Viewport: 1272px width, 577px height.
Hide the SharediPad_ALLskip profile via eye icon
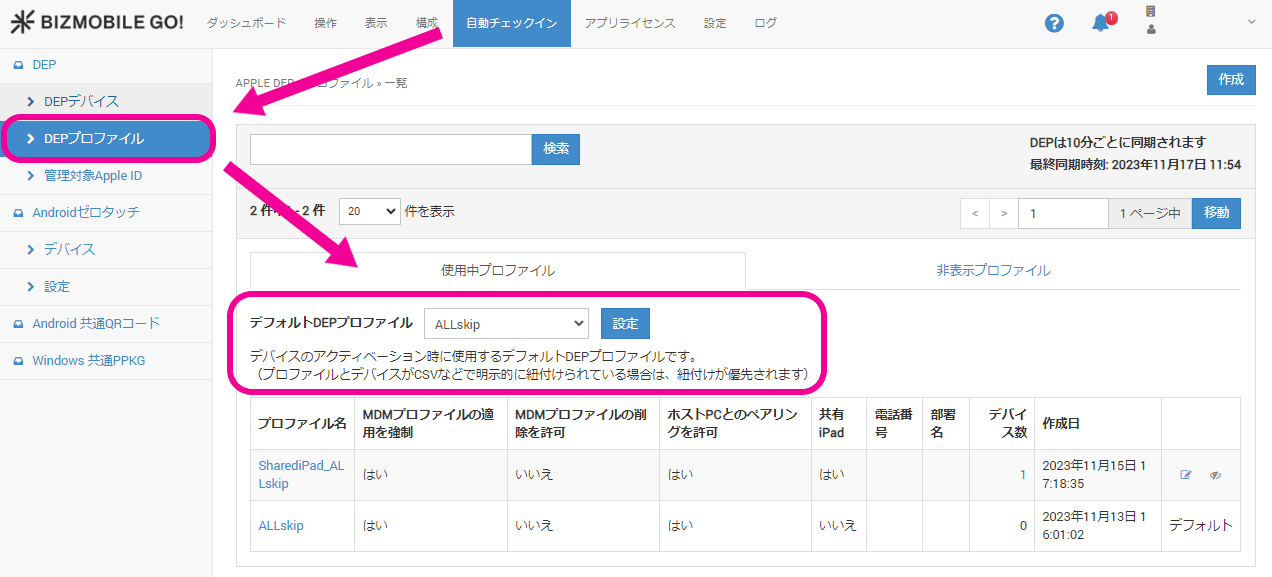pos(1215,475)
